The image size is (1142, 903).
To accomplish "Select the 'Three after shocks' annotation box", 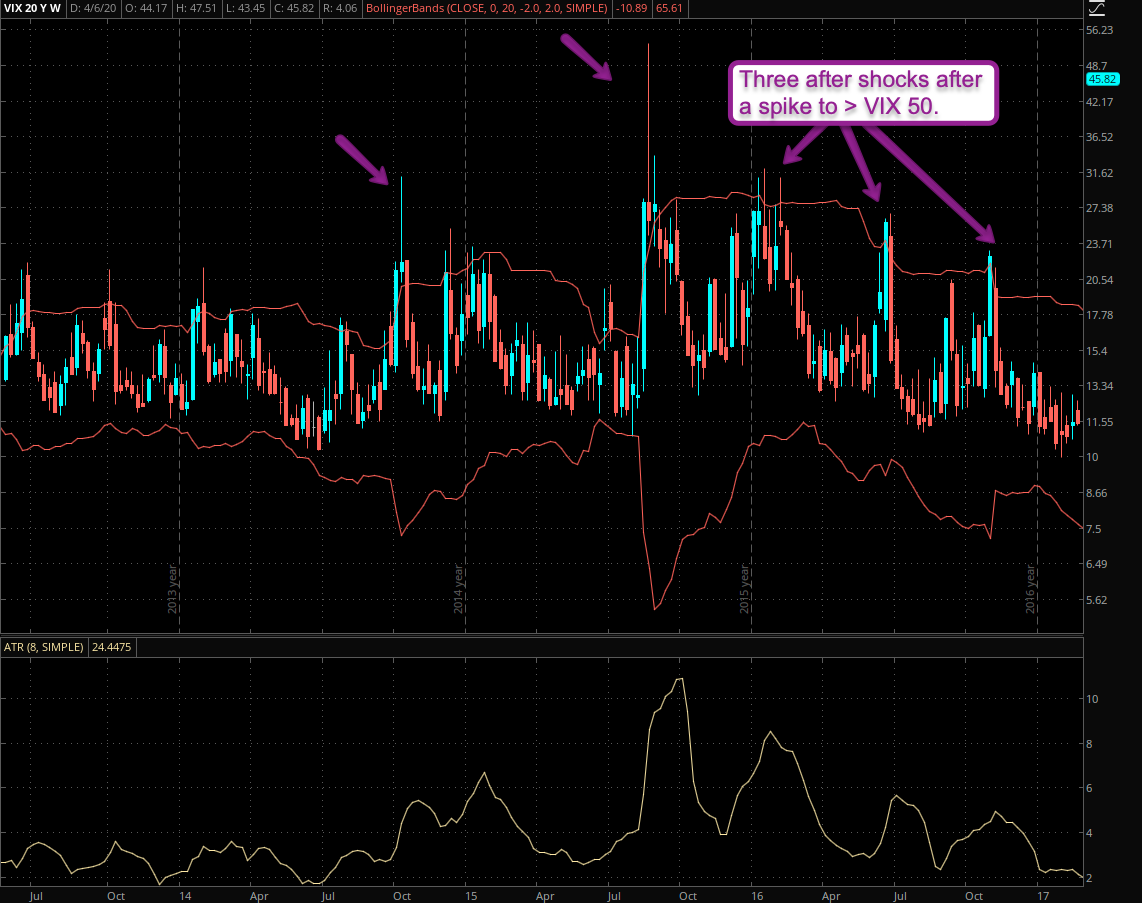I will [865, 94].
